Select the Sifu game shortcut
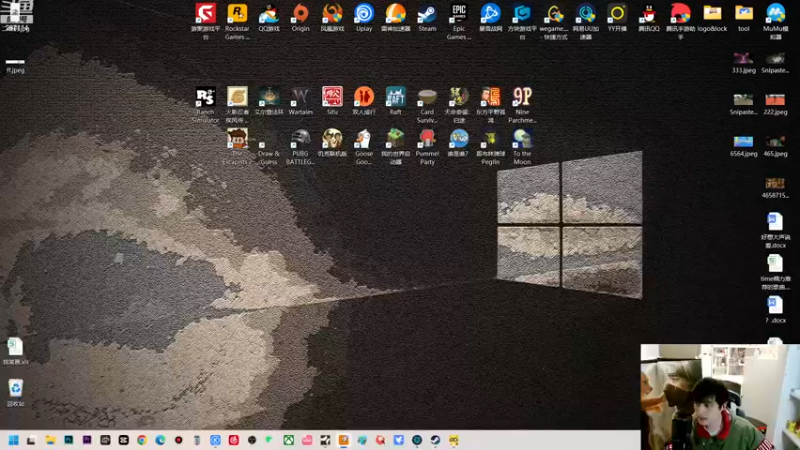 coord(332,101)
